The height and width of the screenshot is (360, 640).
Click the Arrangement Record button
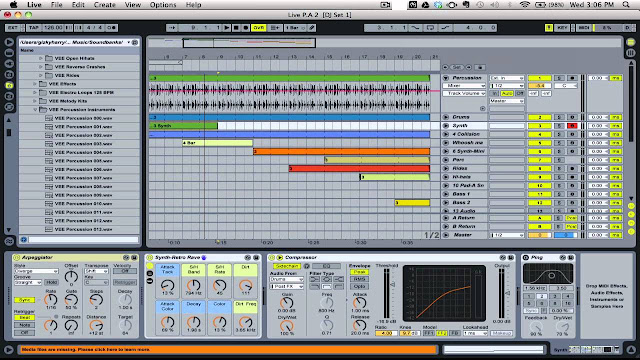(x=245, y=28)
